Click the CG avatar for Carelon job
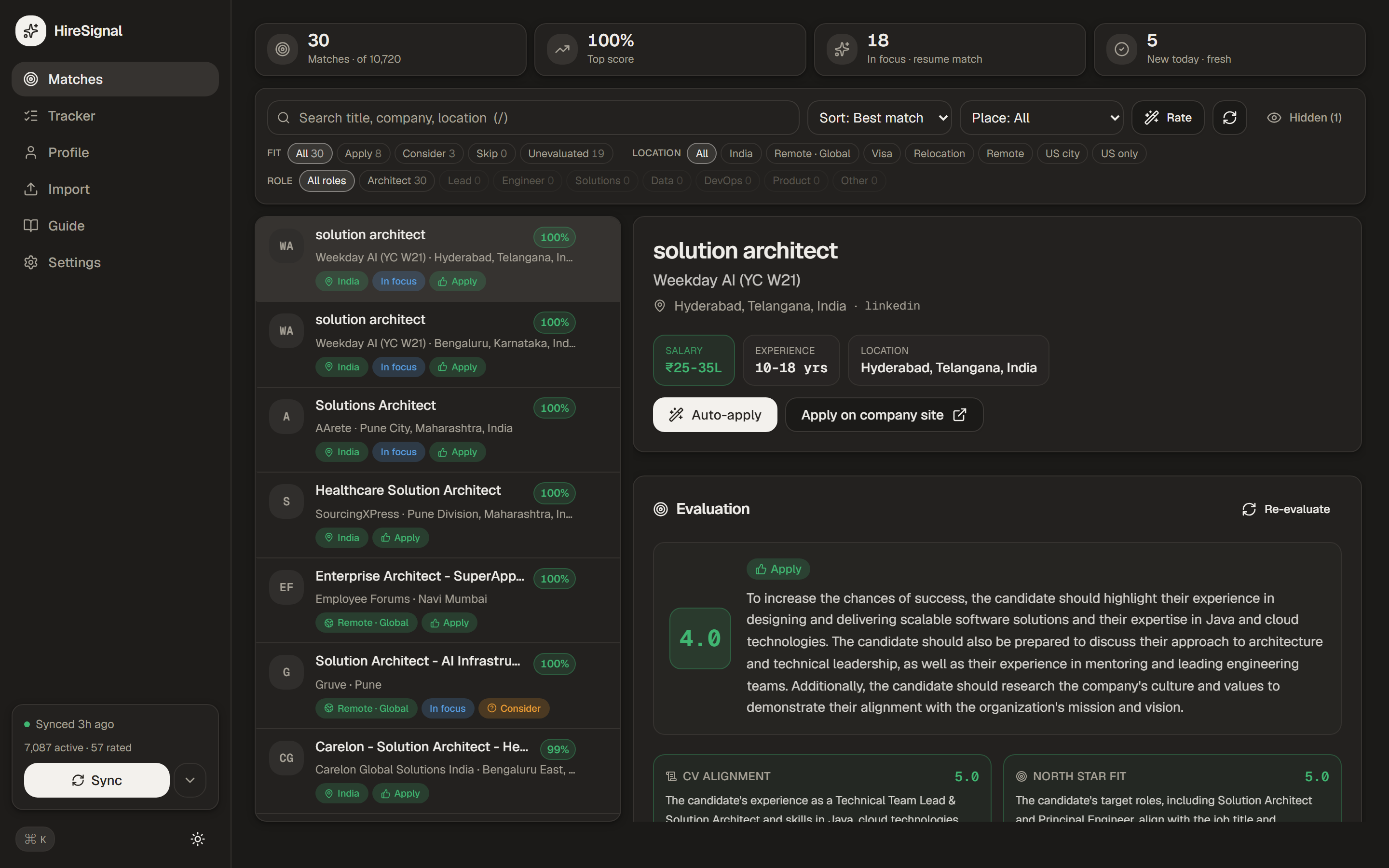 (x=286, y=759)
